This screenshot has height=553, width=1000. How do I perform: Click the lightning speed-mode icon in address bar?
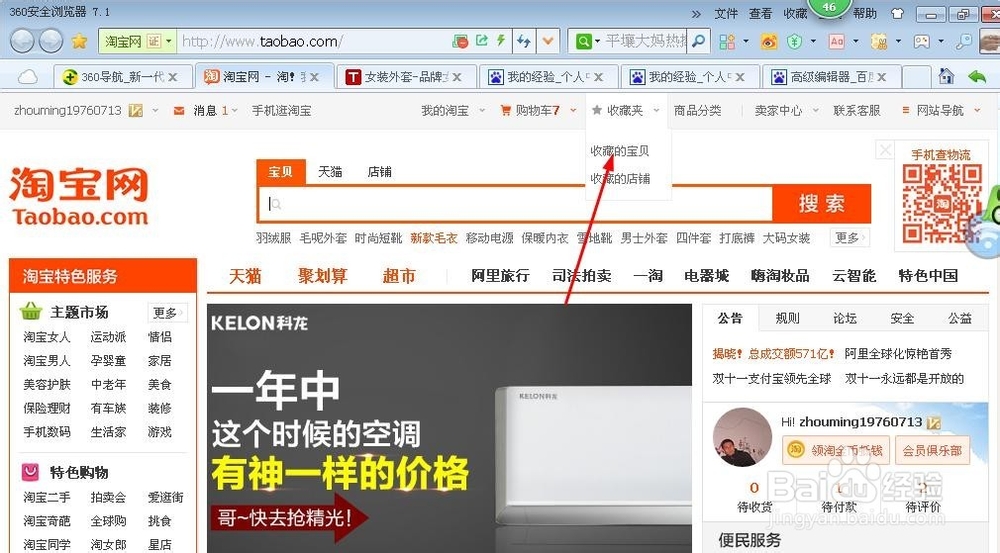click(x=501, y=41)
